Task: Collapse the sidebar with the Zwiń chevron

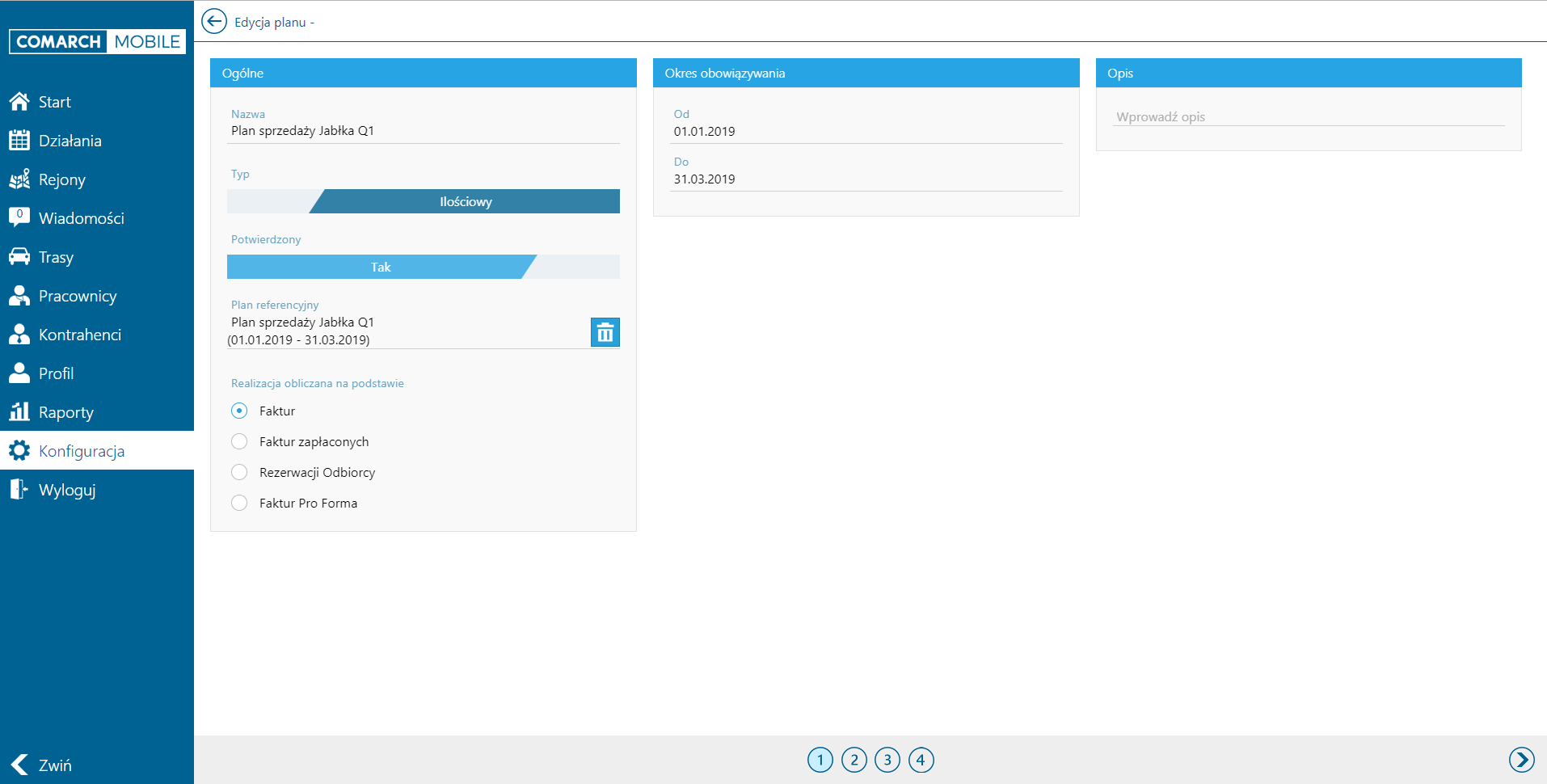Action: click(19, 765)
